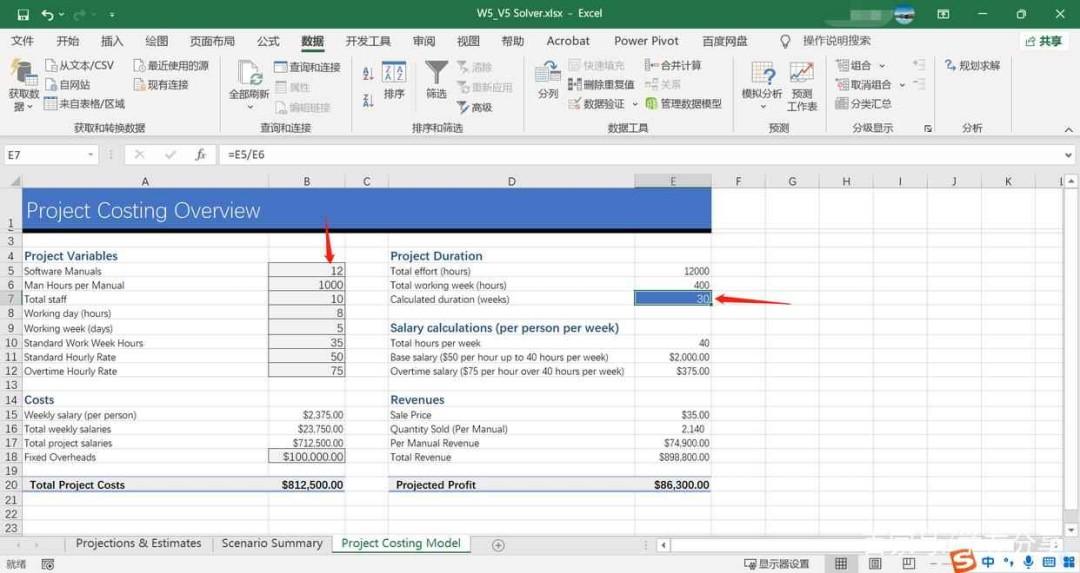Click into the formula bar showing =E5/E6
This screenshot has width=1080, height=573.
tap(641, 155)
